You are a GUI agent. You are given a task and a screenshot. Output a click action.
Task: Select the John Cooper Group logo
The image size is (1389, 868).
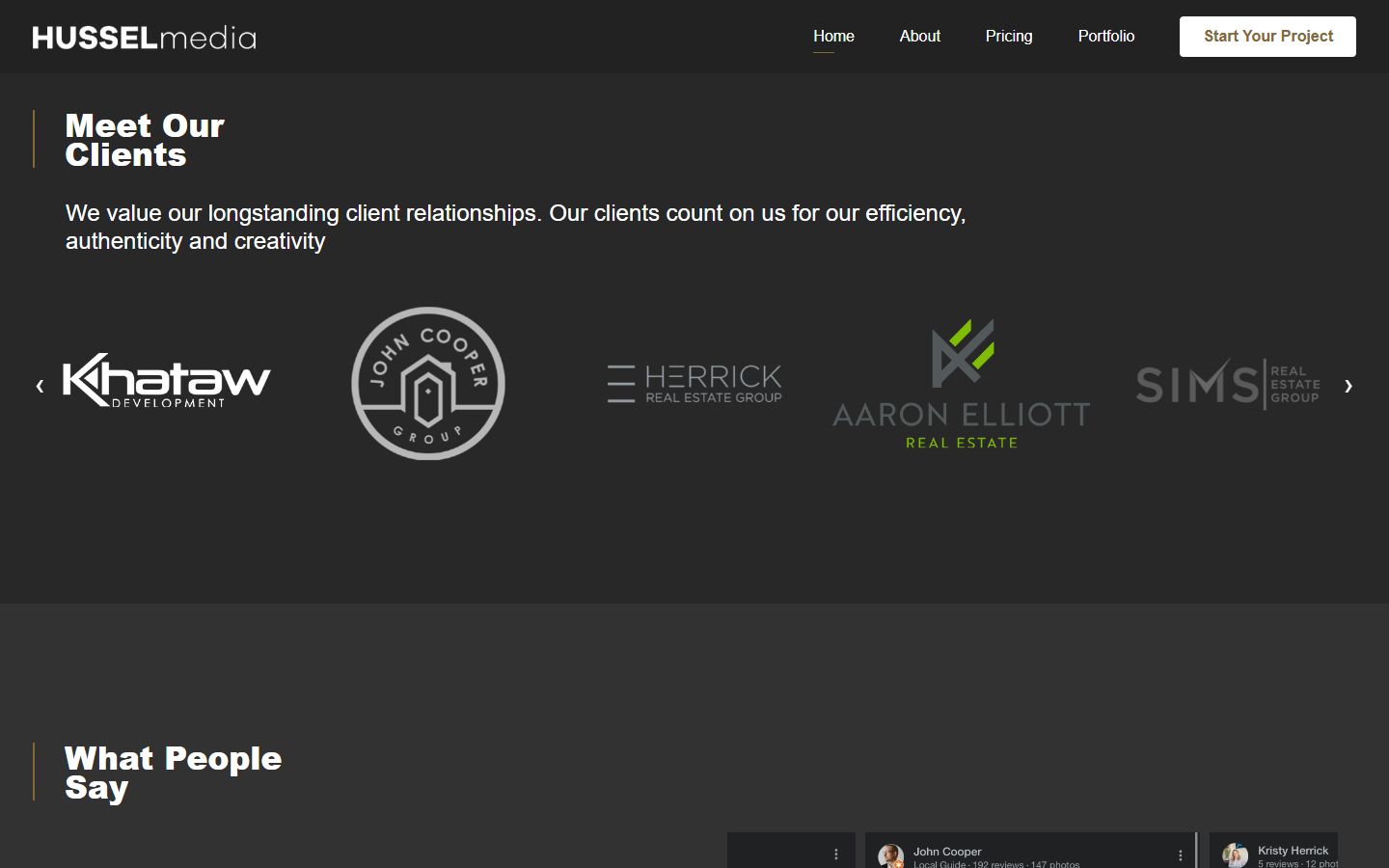(428, 383)
